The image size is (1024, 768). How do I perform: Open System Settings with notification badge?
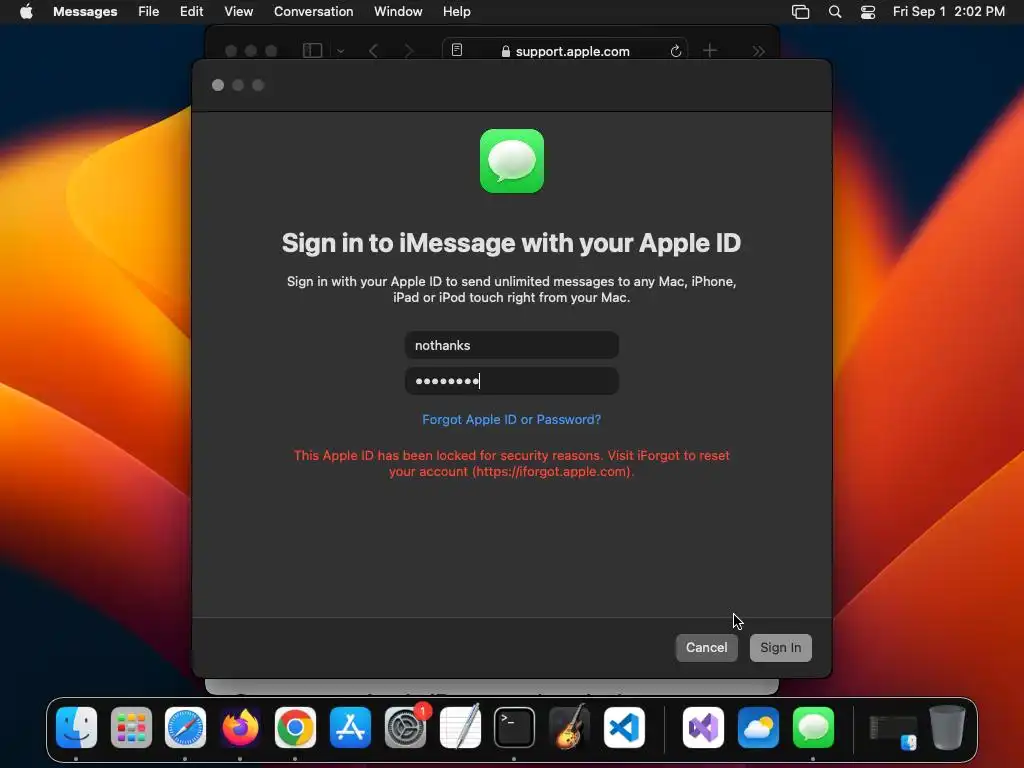(x=406, y=727)
